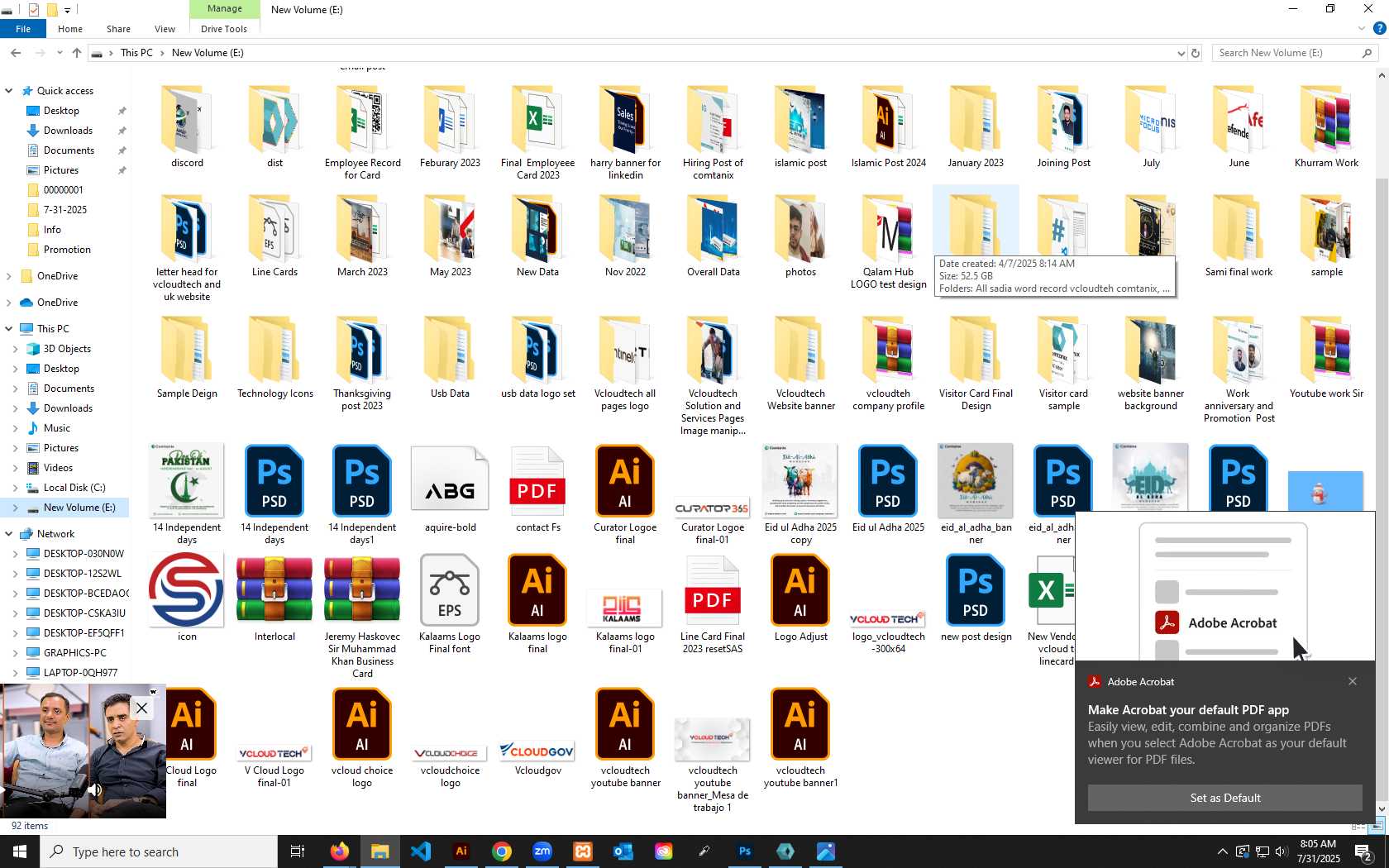Open the address bar history dropdown
The width and height of the screenshot is (1389, 868).
pyautogui.click(x=1181, y=53)
